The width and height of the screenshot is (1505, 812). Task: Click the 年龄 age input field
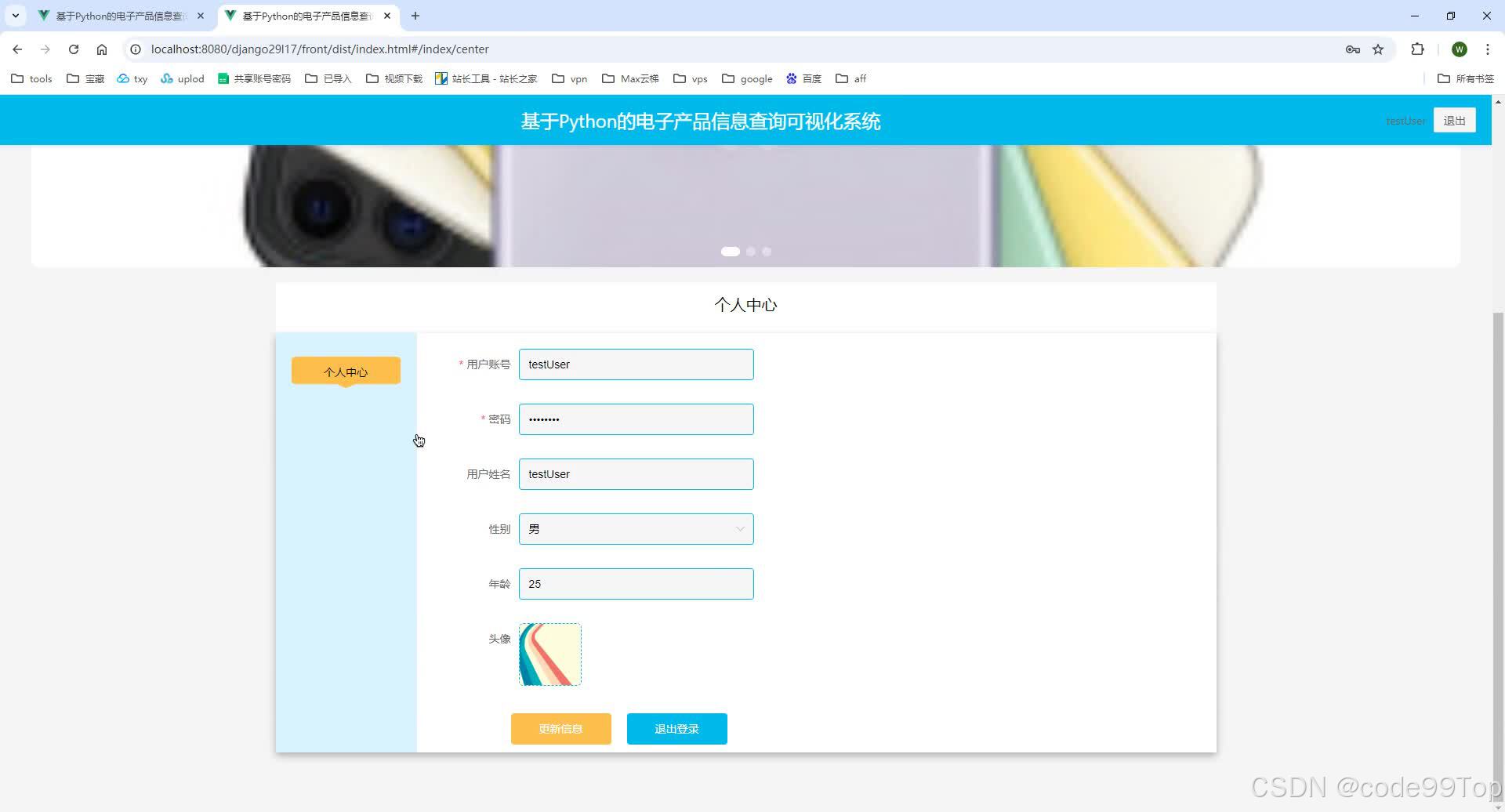coord(636,583)
